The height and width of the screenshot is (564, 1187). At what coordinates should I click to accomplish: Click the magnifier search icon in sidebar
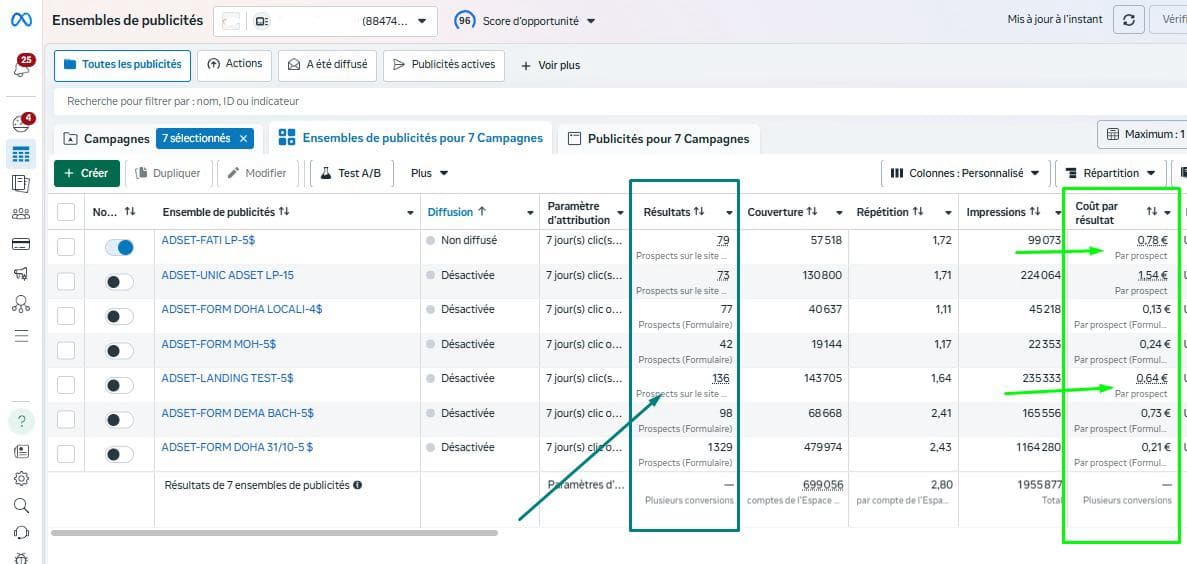21,506
